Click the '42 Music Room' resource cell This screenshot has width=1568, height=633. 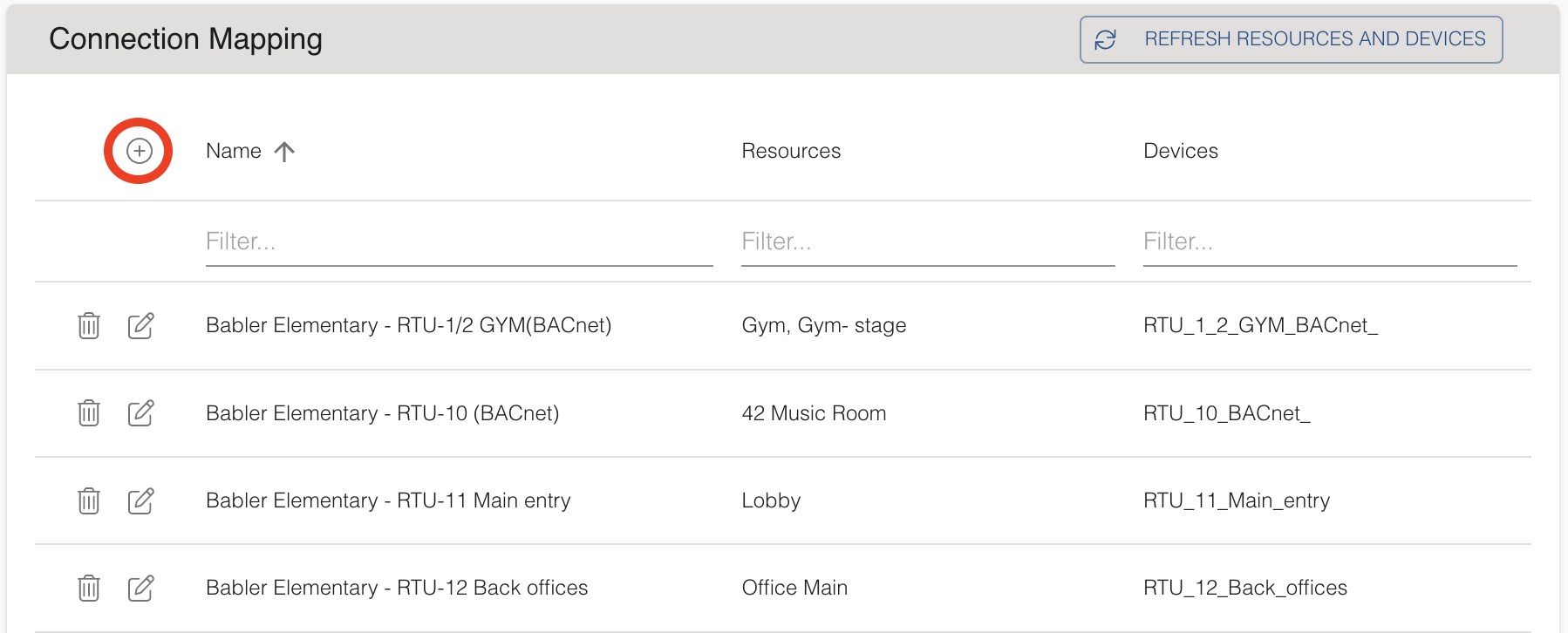tap(814, 412)
